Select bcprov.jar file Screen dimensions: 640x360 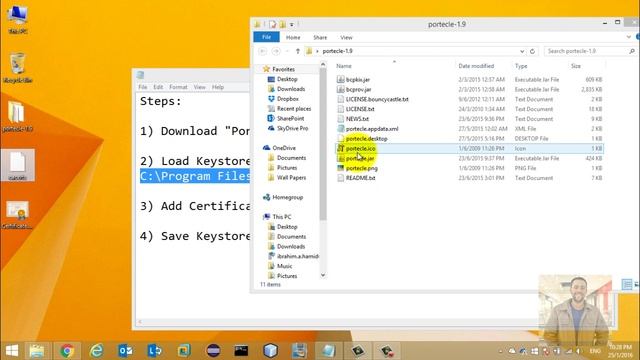click(358, 89)
